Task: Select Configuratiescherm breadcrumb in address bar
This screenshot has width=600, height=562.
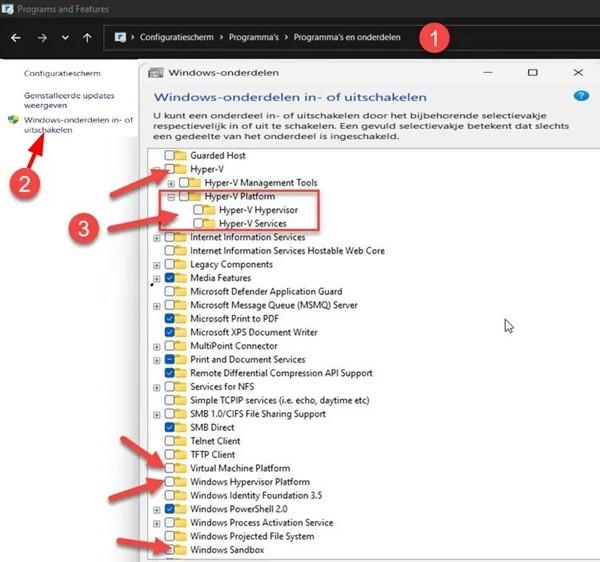Action: 176,37
